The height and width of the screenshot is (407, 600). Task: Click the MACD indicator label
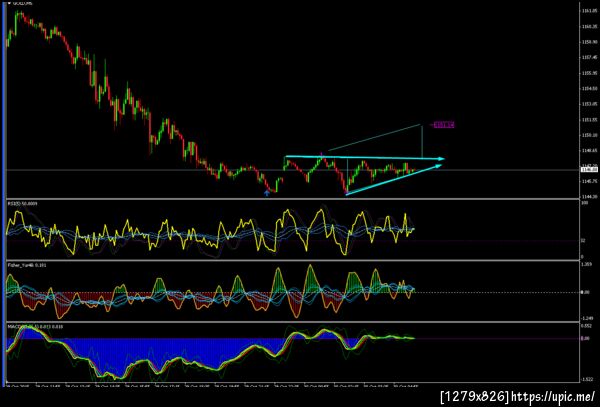pos(35,327)
